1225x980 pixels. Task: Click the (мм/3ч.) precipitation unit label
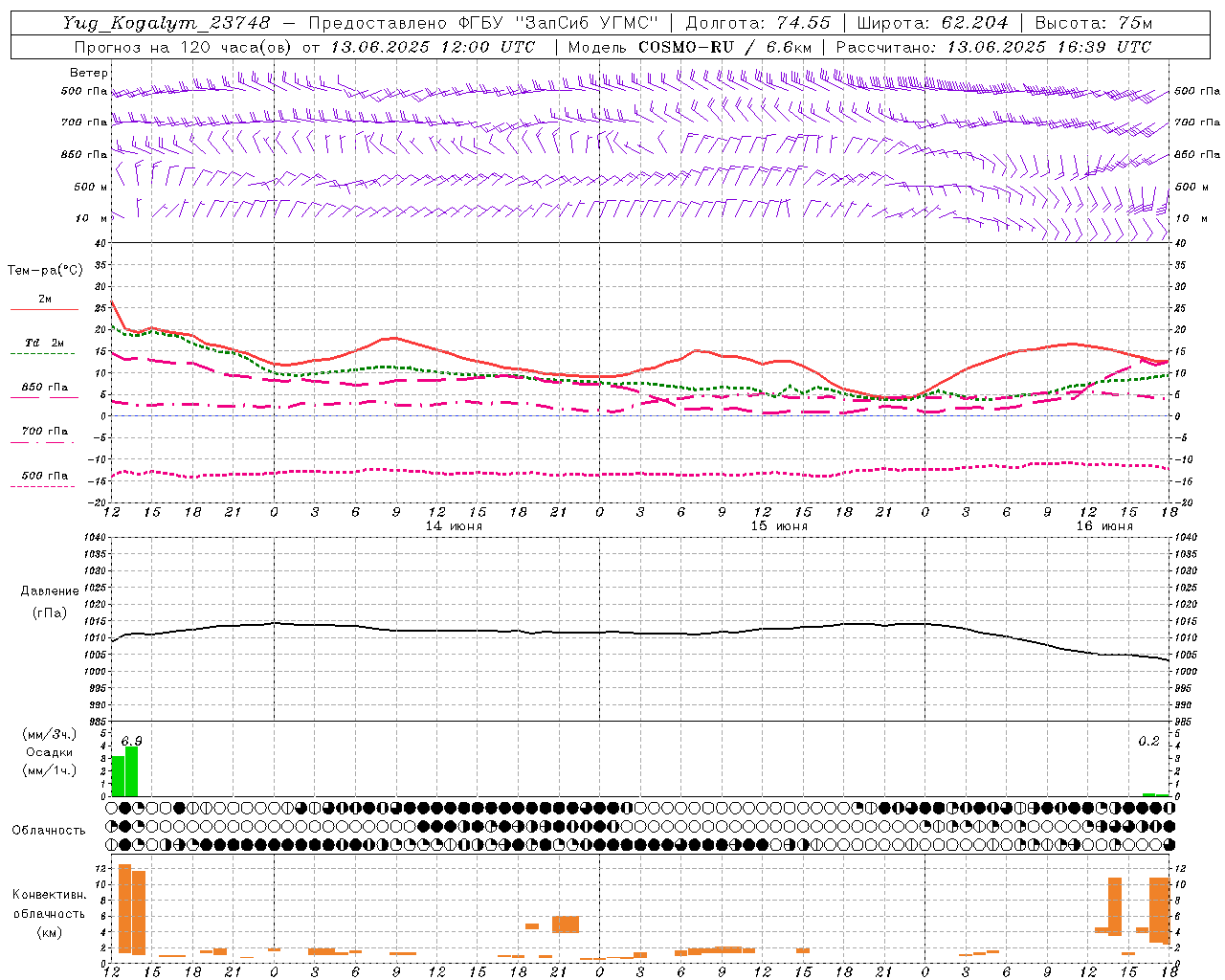click(x=49, y=735)
